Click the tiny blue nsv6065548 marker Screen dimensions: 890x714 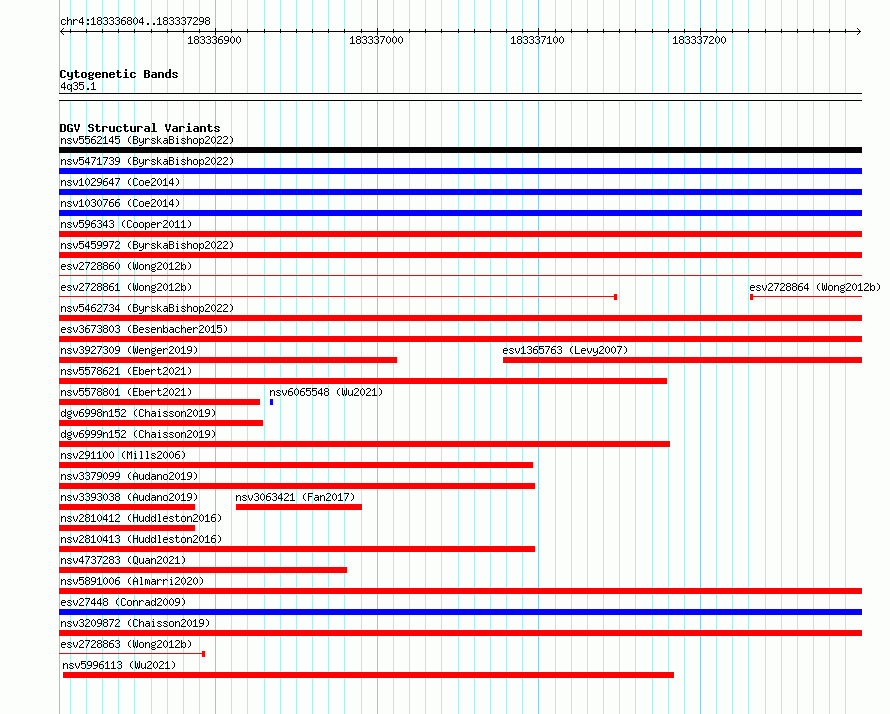[x=271, y=402]
